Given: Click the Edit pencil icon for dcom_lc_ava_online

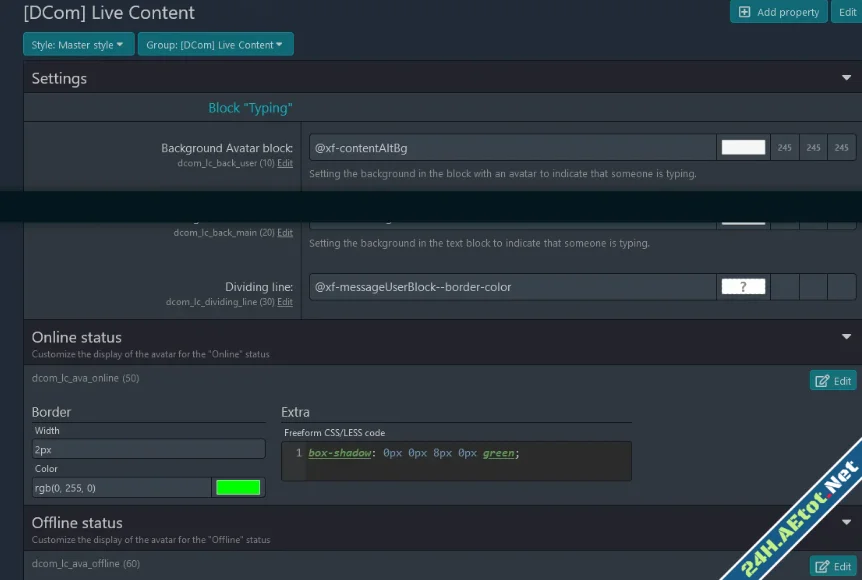Looking at the screenshot, I should pyautogui.click(x=822, y=381).
